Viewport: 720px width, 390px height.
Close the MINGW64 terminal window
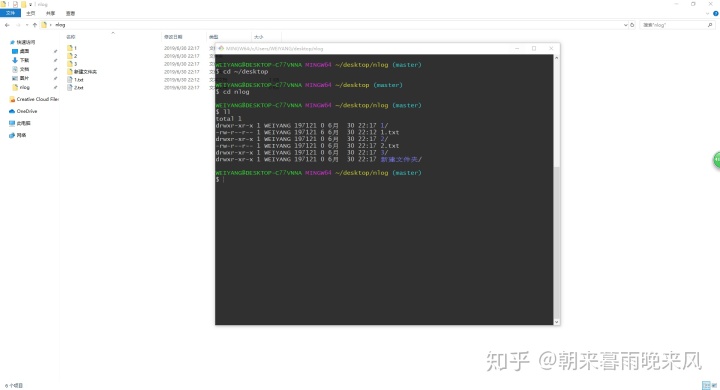click(551, 48)
